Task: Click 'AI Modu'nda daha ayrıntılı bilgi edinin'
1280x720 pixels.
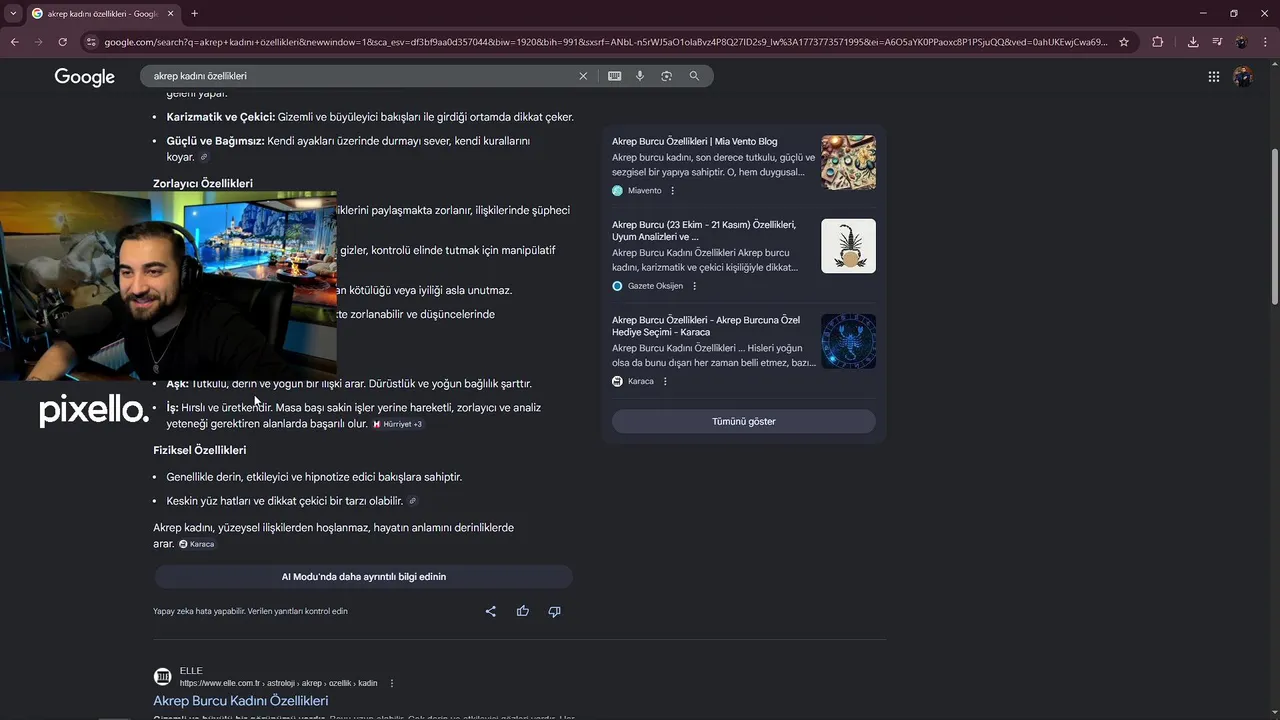Action: click(364, 576)
